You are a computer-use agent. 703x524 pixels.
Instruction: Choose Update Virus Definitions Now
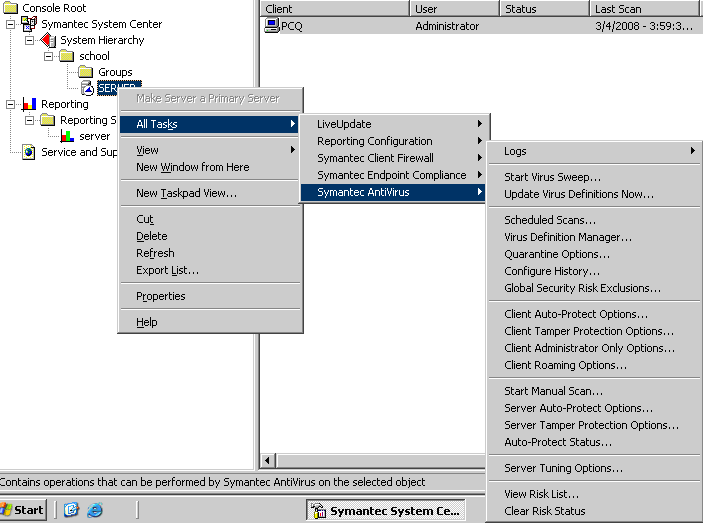[x=594, y=194]
